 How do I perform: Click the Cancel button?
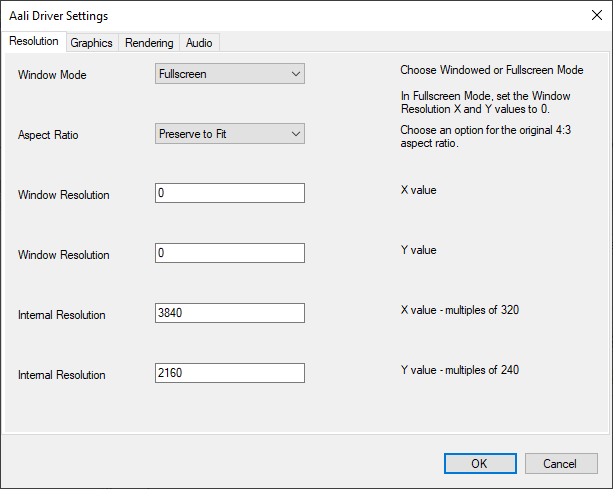(561, 464)
